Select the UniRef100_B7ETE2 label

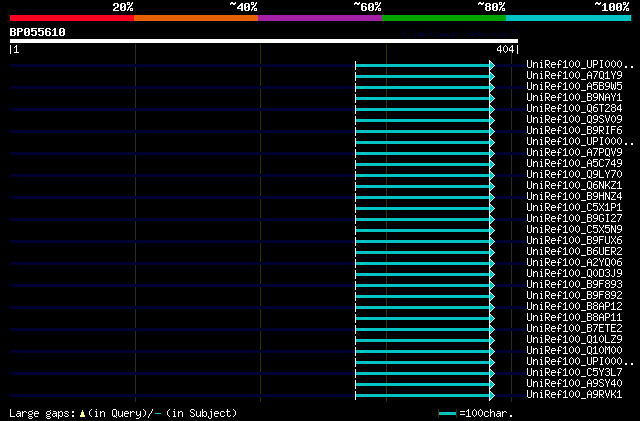(574, 329)
